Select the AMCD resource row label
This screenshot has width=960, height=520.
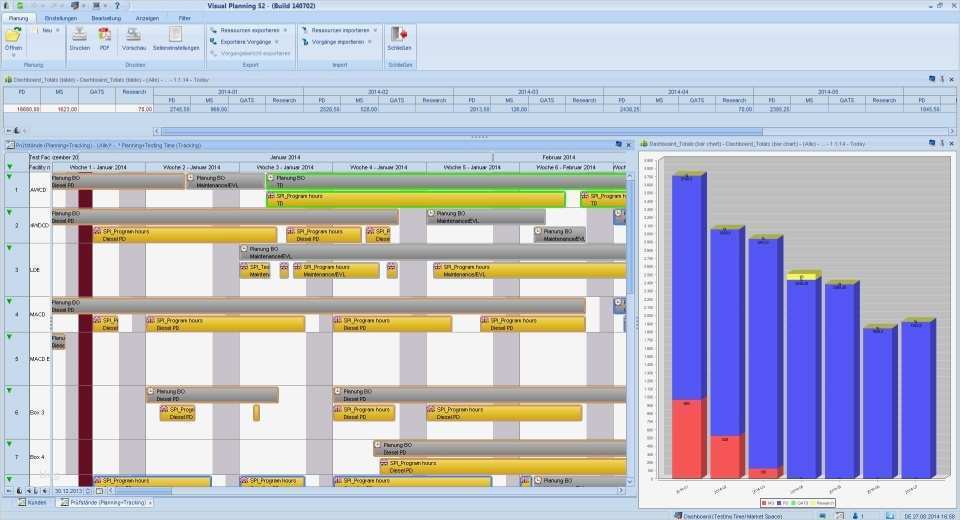click(38, 190)
